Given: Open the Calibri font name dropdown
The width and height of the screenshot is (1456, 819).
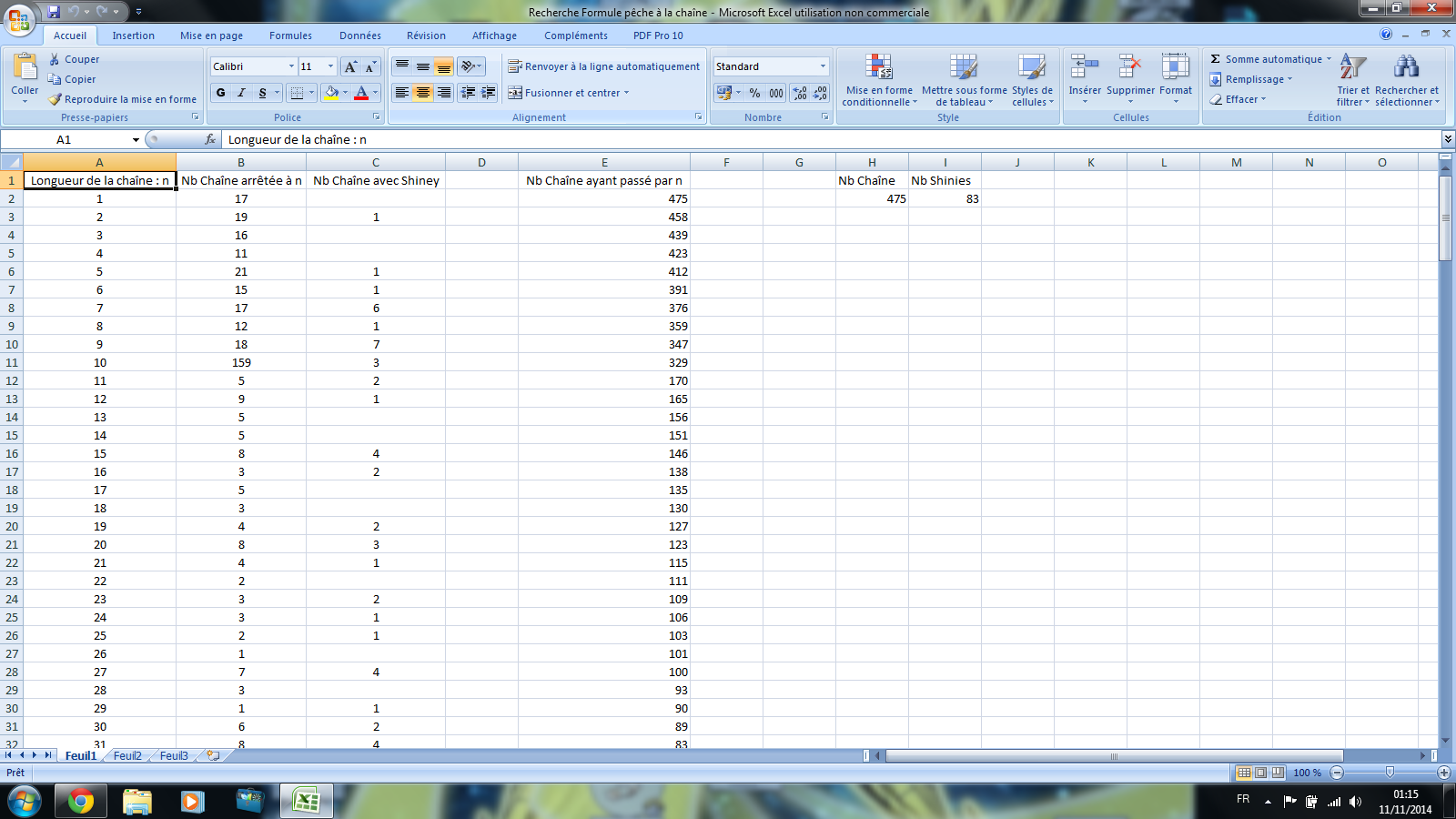Looking at the screenshot, I should point(291,66).
